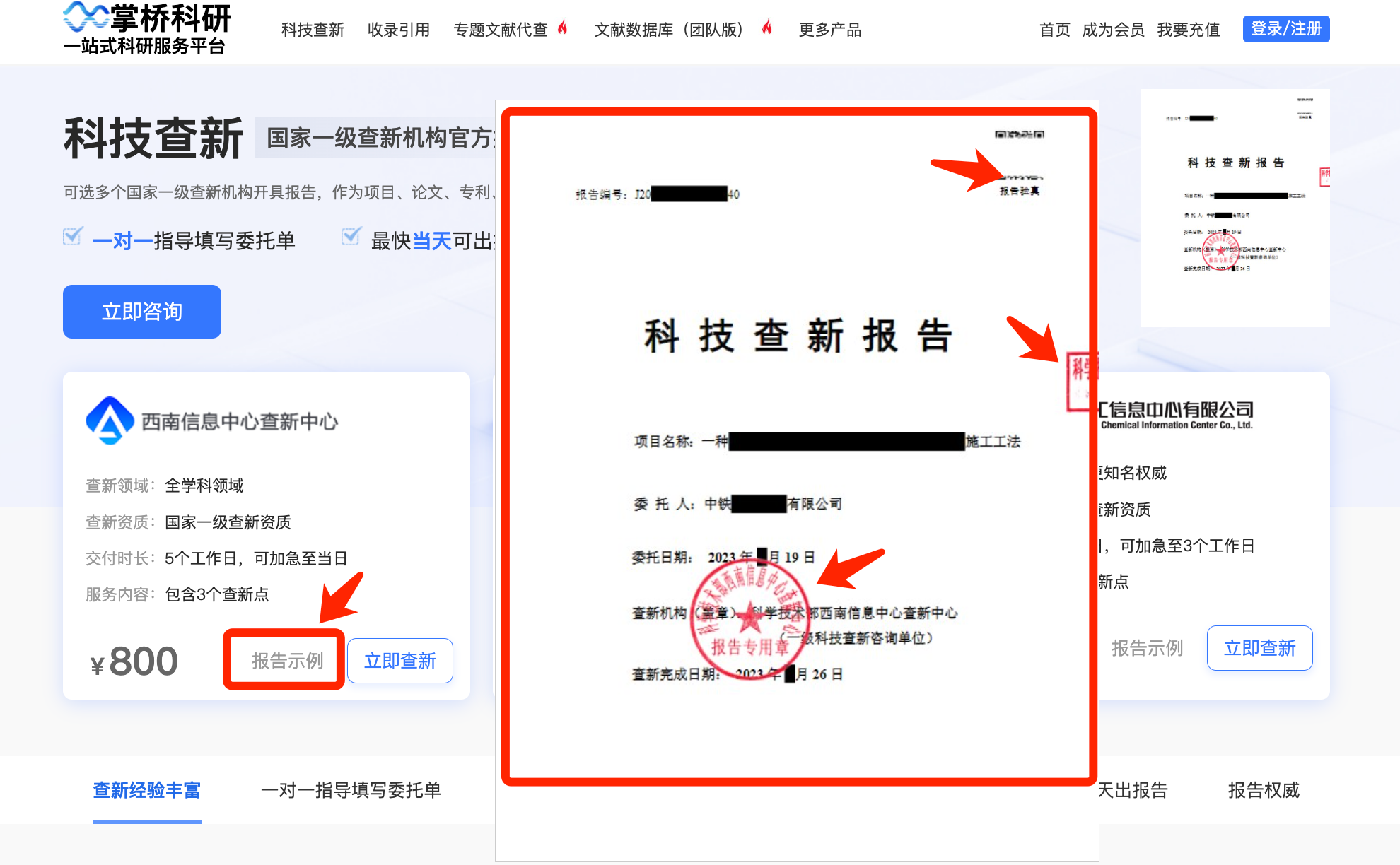Click the 立即咨询 button

coord(142,312)
